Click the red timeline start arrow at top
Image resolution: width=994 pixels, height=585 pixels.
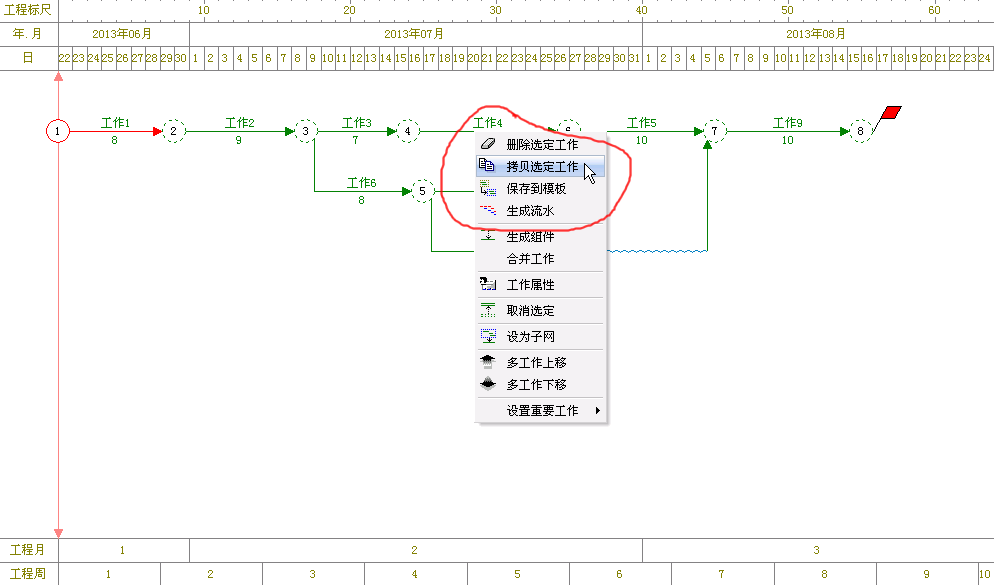[x=58, y=77]
